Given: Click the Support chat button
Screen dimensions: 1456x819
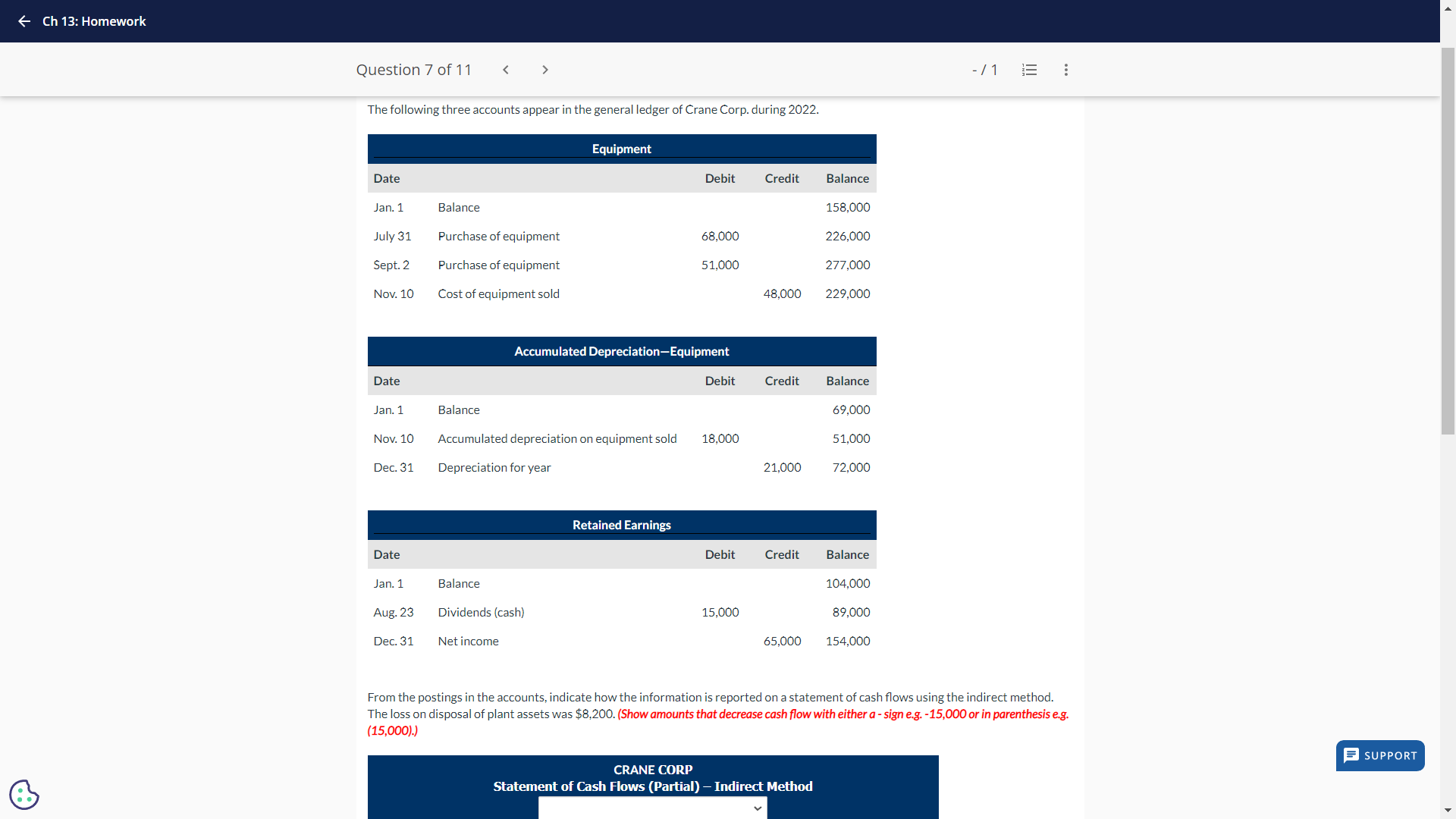Looking at the screenshot, I should pyautogui.click(x=1379, y=755).
